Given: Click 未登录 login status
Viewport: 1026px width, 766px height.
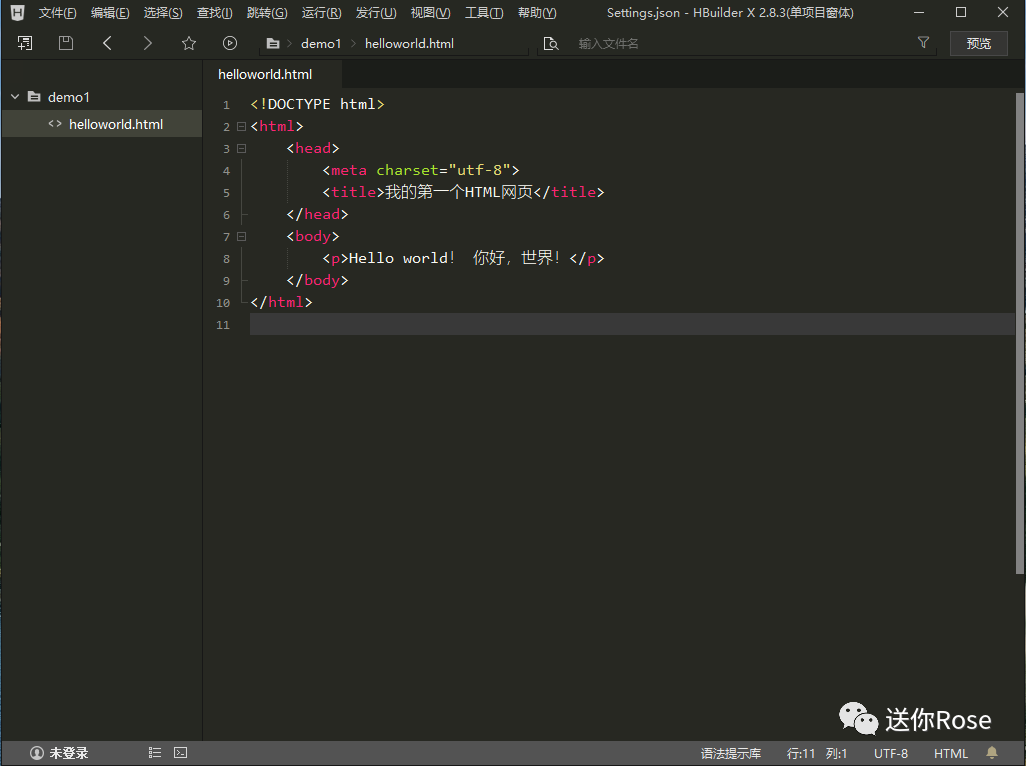Looking at the screenshot, I should (x=60, y=753).
